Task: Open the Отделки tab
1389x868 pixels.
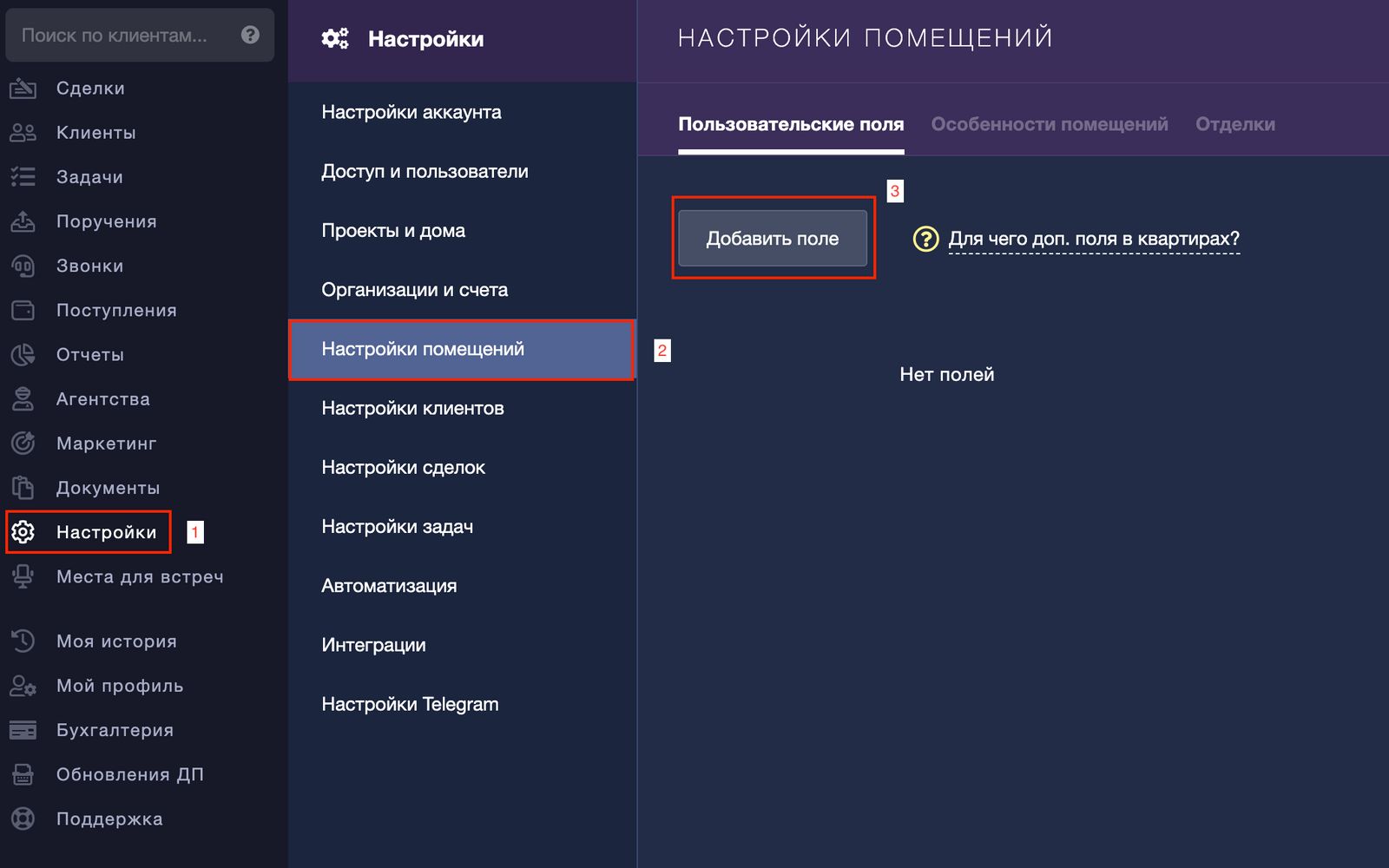Action: 1235,124
